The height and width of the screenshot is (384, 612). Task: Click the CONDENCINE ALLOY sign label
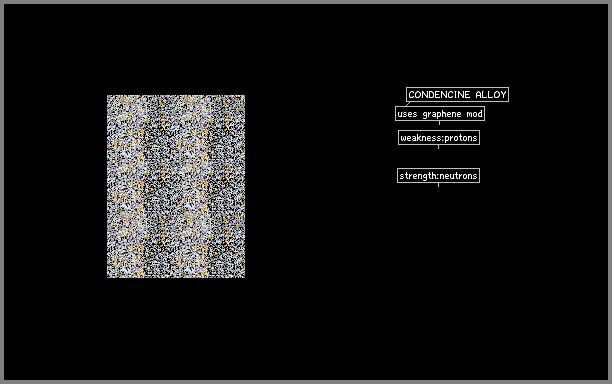[457, 94]
